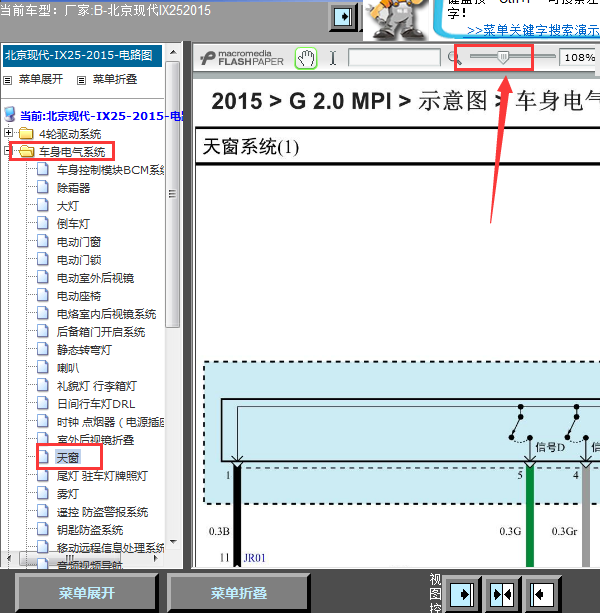Click the tree vertical scrollbar thumb
Viewport: 600px width, 613px height.
tap(172, 194)
